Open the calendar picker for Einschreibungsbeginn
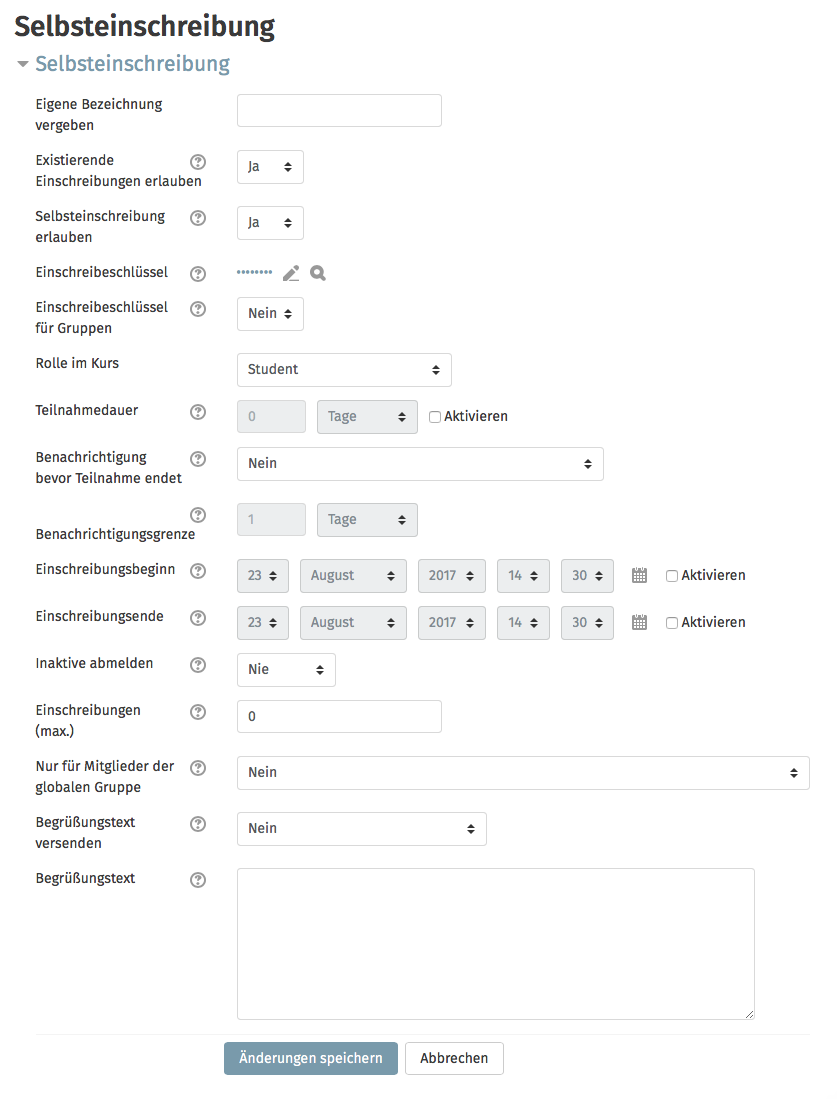The width and height of the screenshot is (837, 1099). click(639, 575)
